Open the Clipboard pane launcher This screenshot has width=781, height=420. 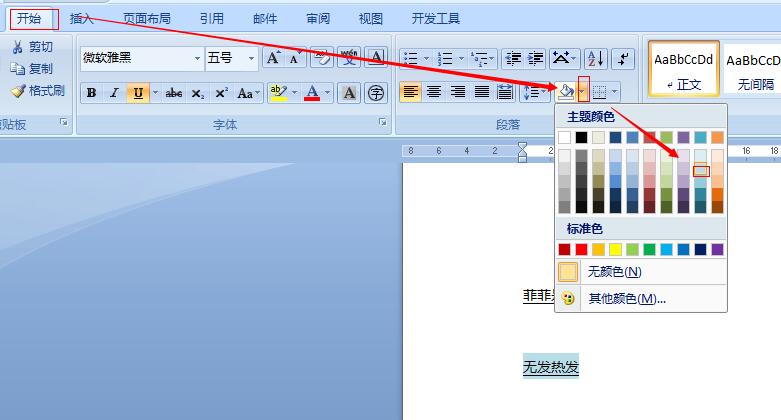click(64, 122)
